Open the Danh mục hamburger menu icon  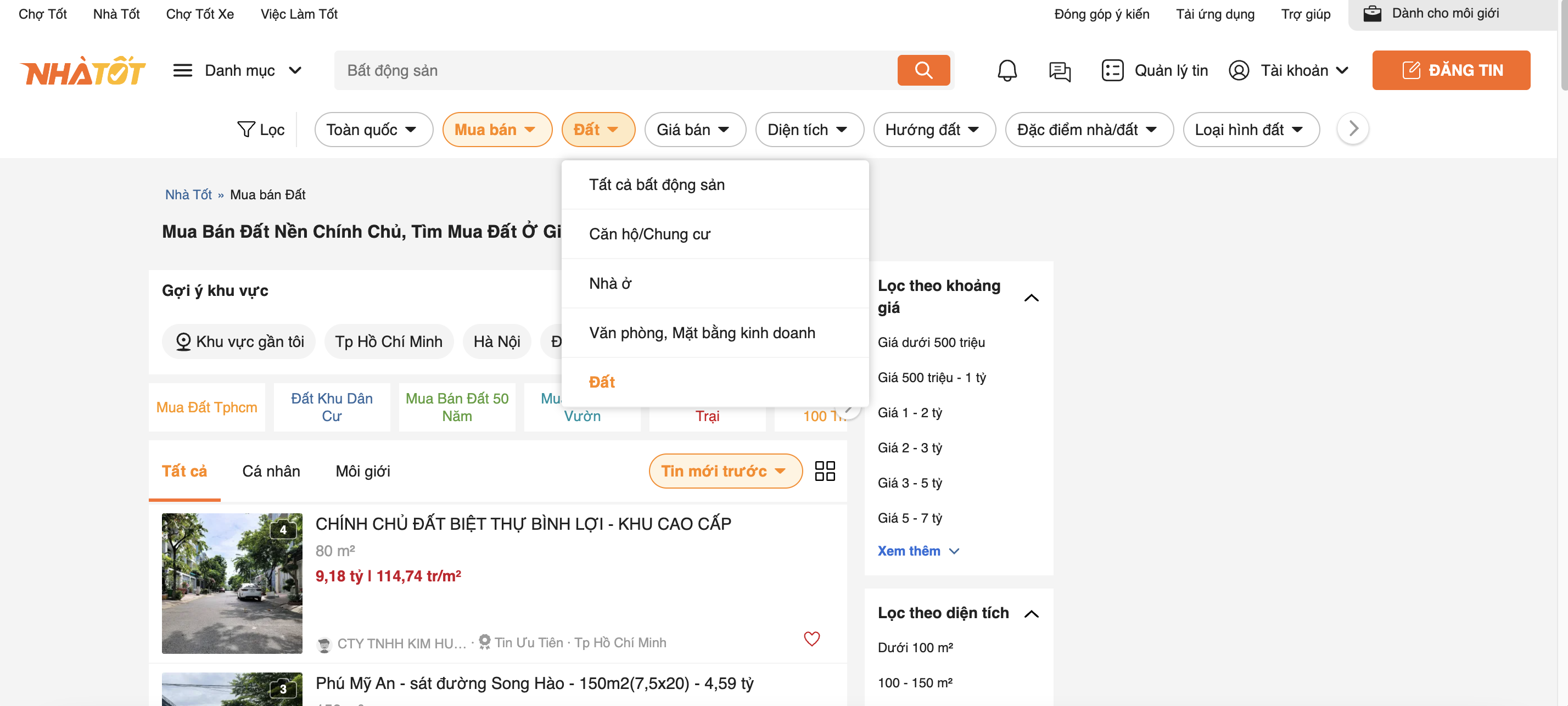[183, 71]
